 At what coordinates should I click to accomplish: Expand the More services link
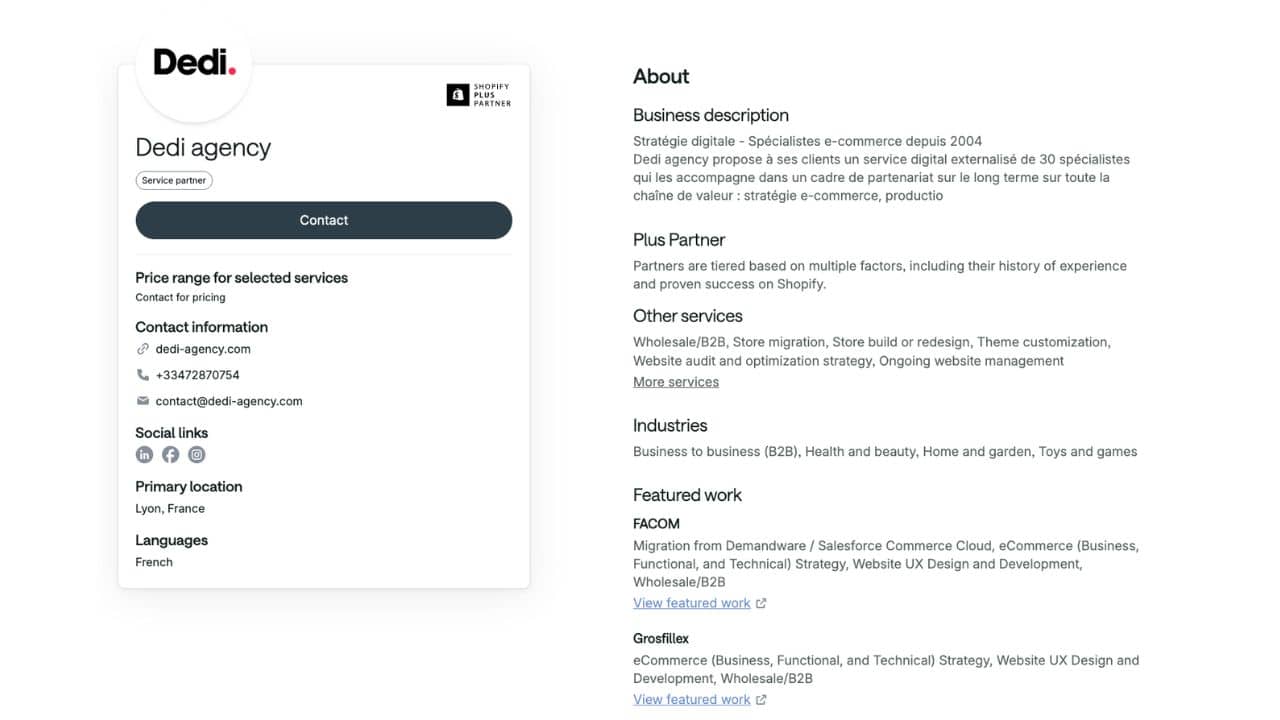pyautogui.click(x=675, y=382)
